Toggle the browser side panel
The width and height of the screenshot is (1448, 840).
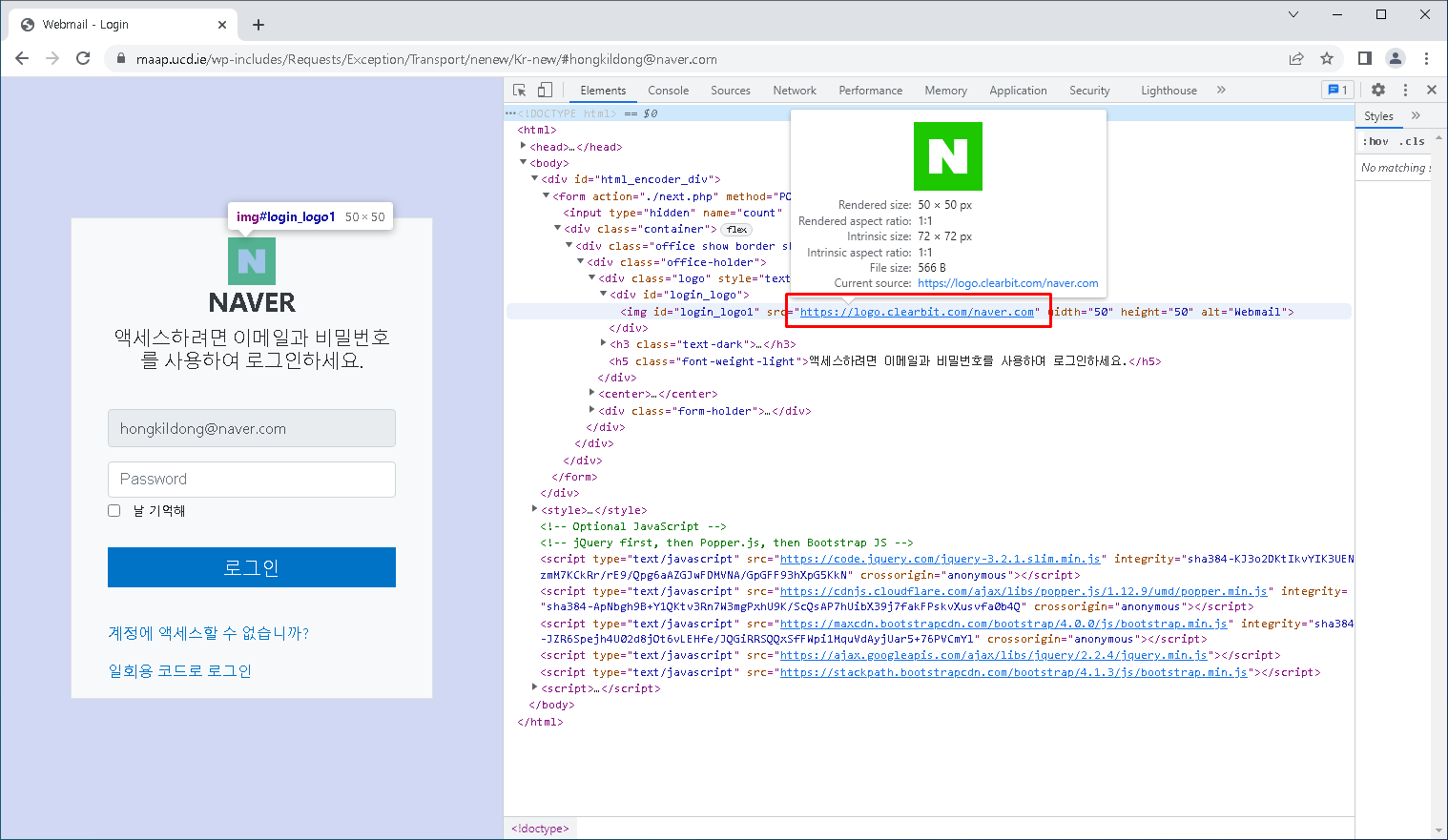(x=1365, y=58)
